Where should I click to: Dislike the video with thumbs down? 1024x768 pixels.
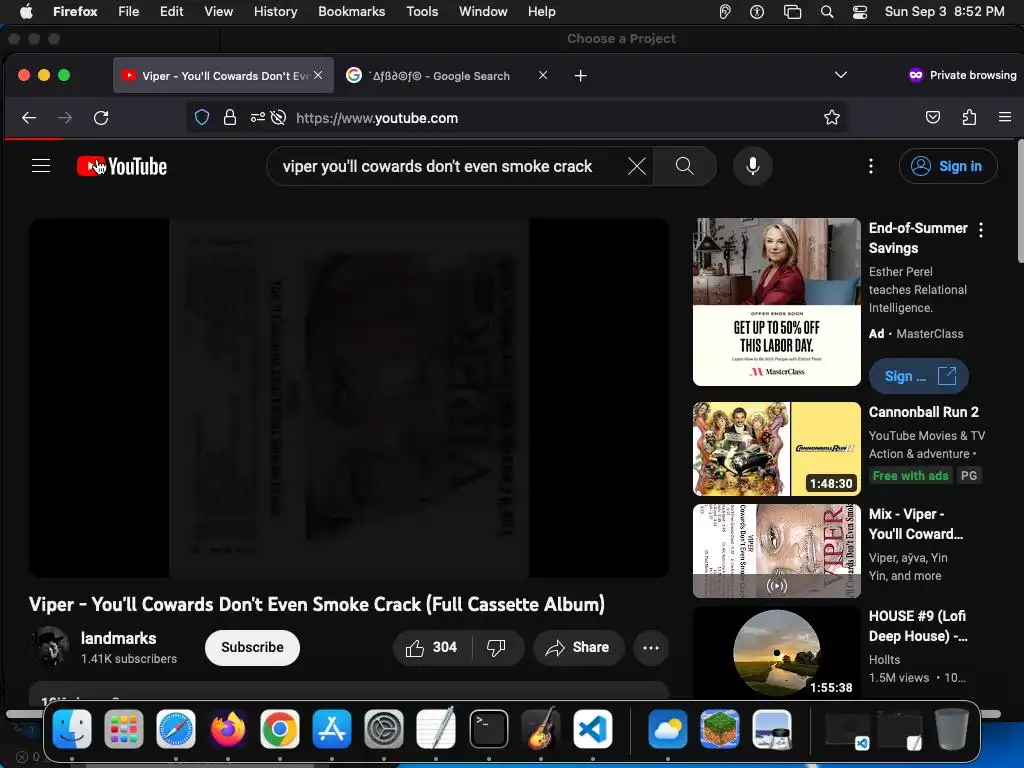coord(497,648)
